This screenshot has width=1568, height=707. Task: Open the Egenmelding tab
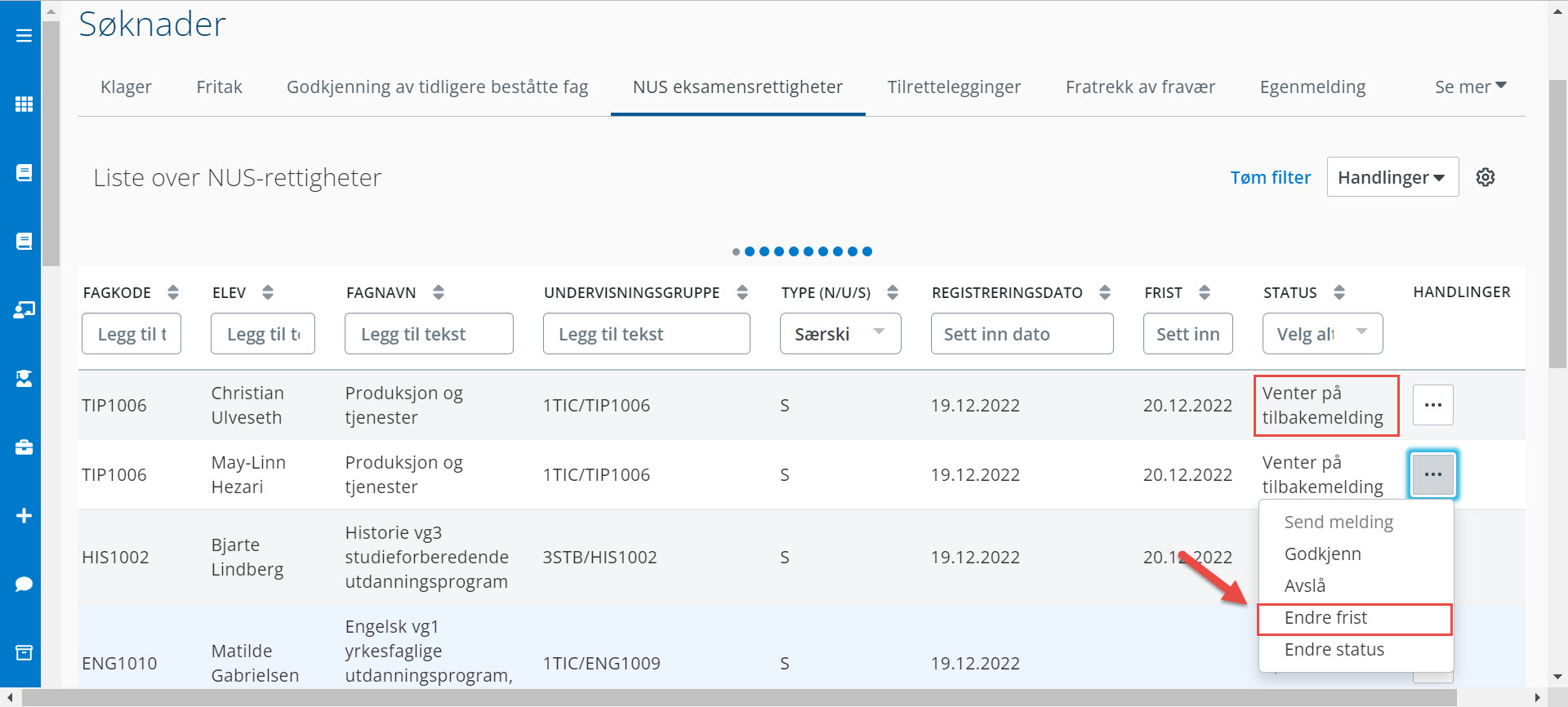click(x=1312, y=87)
